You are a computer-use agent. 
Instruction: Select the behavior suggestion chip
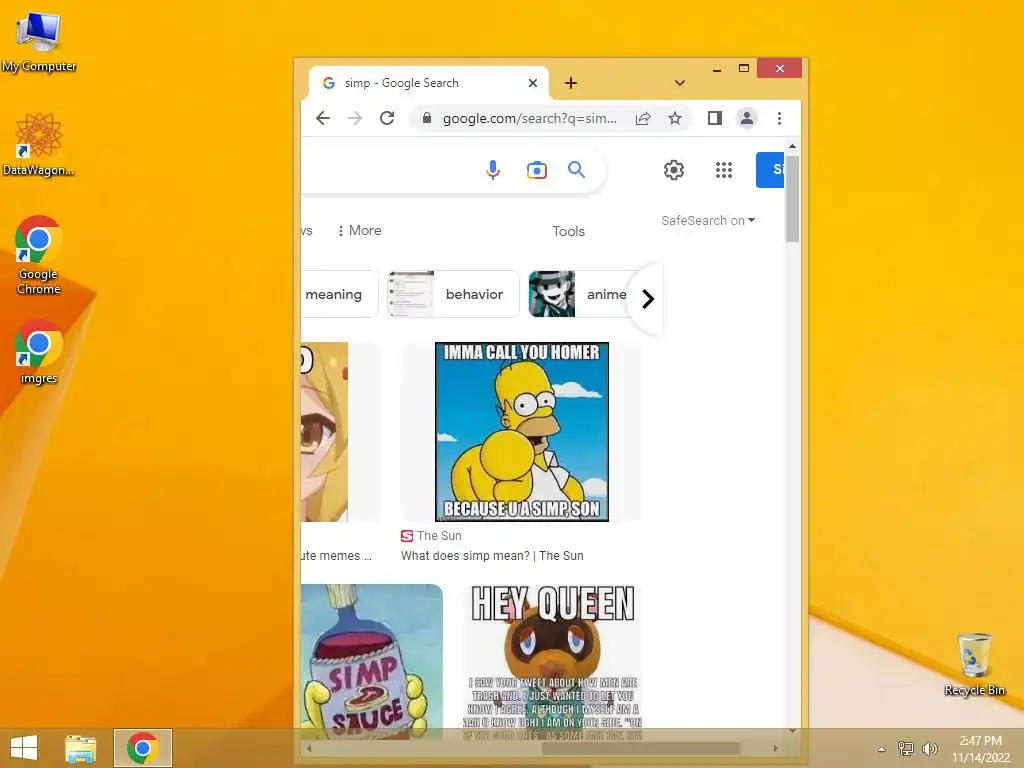(453, 294)
